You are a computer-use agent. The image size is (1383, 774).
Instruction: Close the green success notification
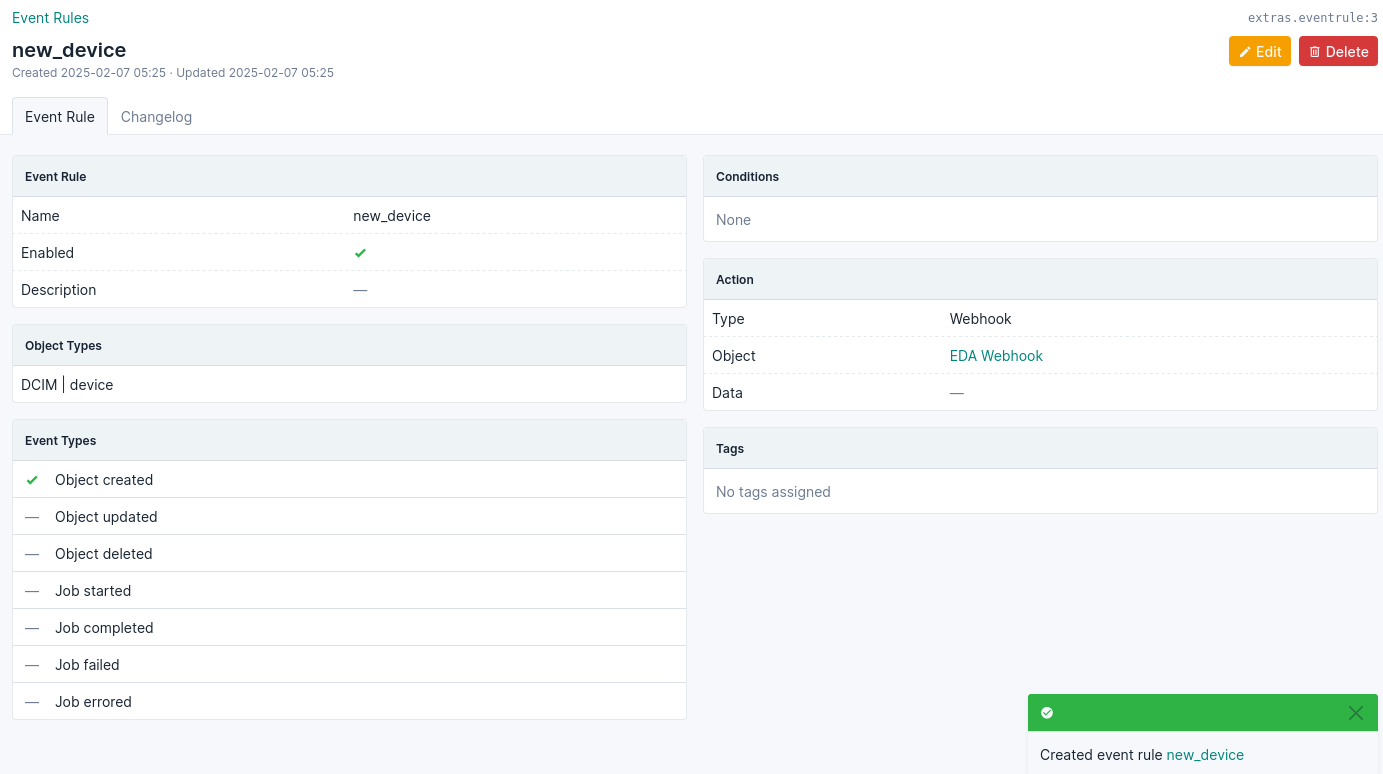pyautogui.click(x=1355, y=713)
